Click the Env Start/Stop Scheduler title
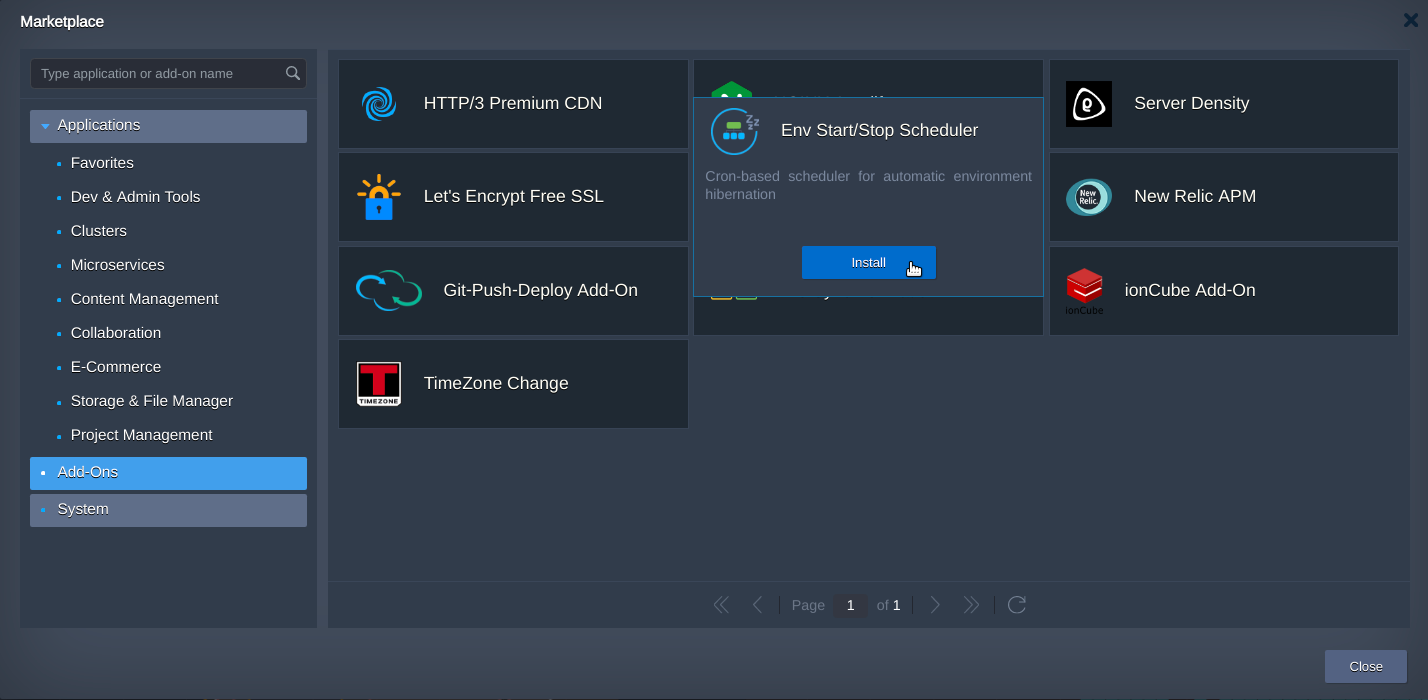The image size is (1428, 700). click(x=880, y=131)
